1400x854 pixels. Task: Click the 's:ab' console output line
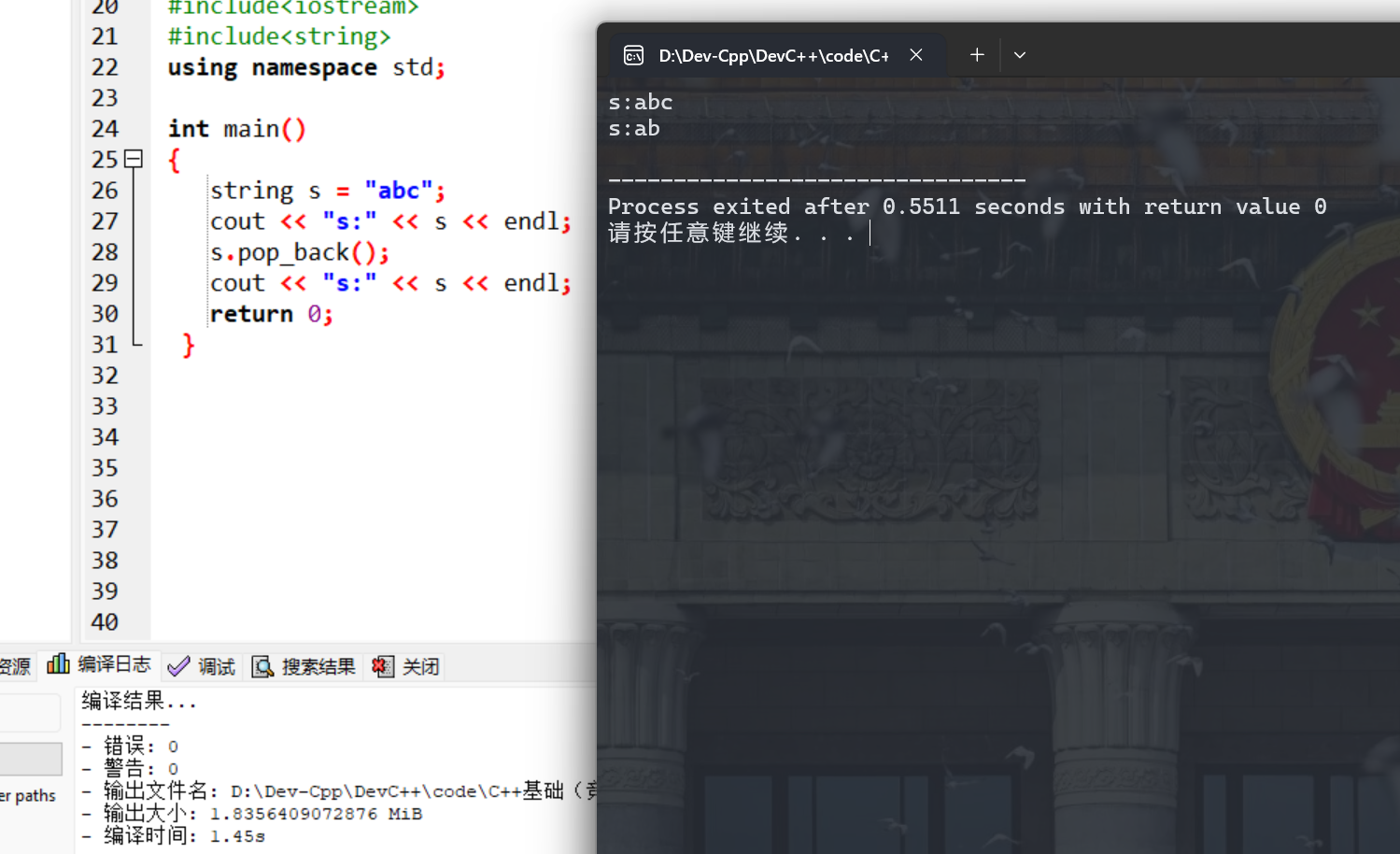tap(634, 128)
